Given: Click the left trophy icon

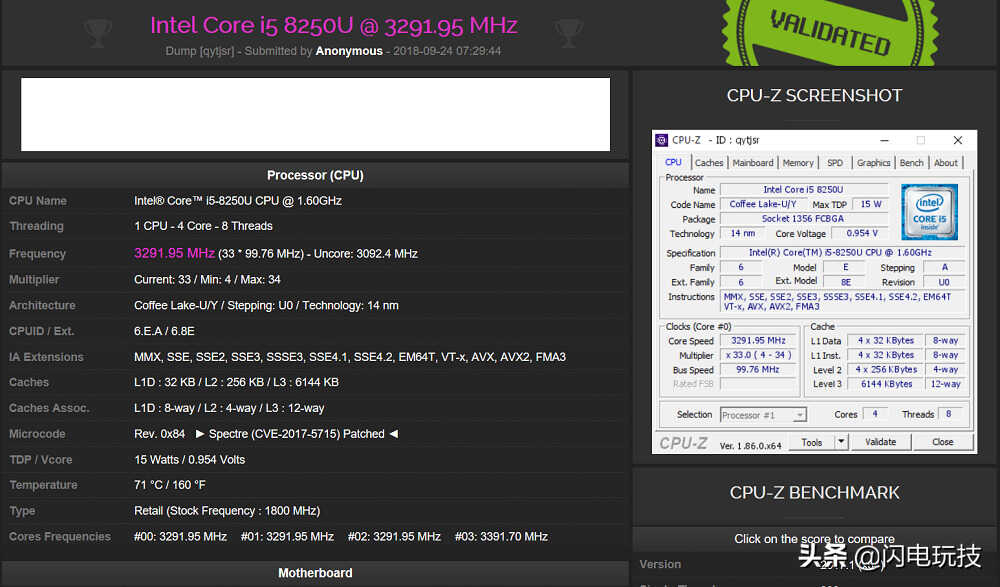Looking at the screenshot, I should 98,33.
